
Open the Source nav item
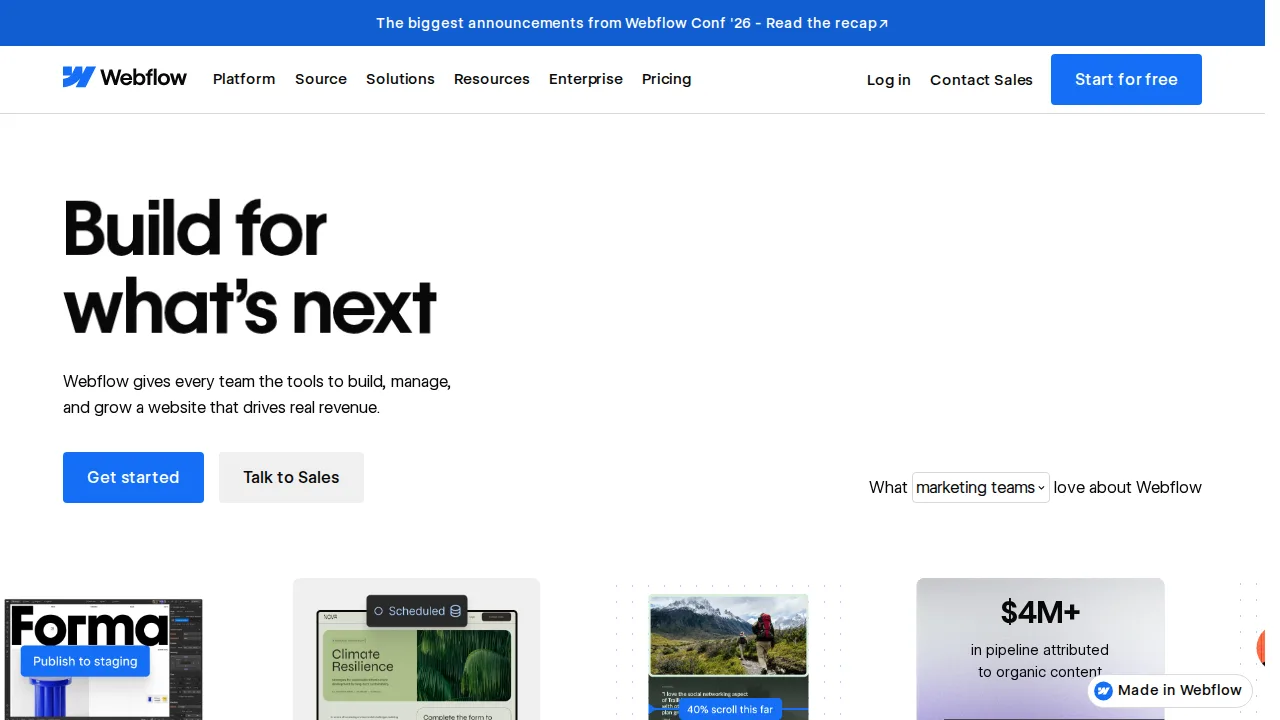pyautogui.click(x=321, y=79)
